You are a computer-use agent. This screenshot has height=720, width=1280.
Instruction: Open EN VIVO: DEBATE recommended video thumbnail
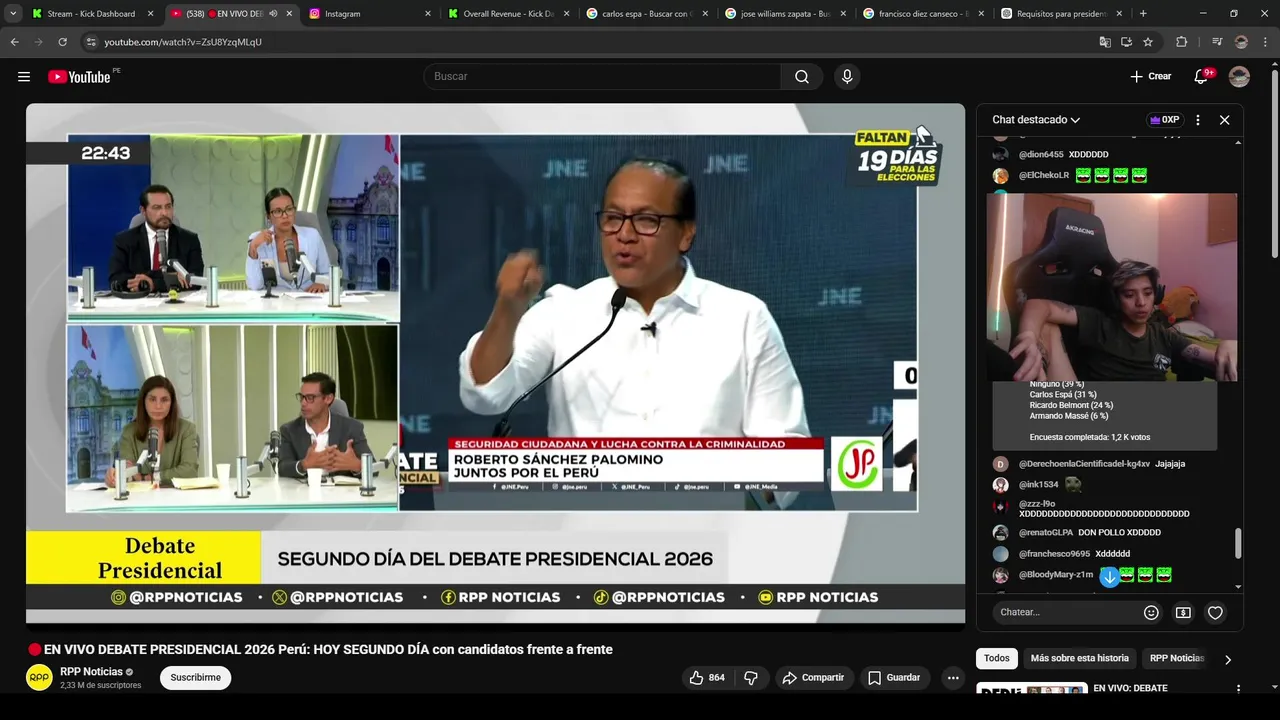[1032, 689]
